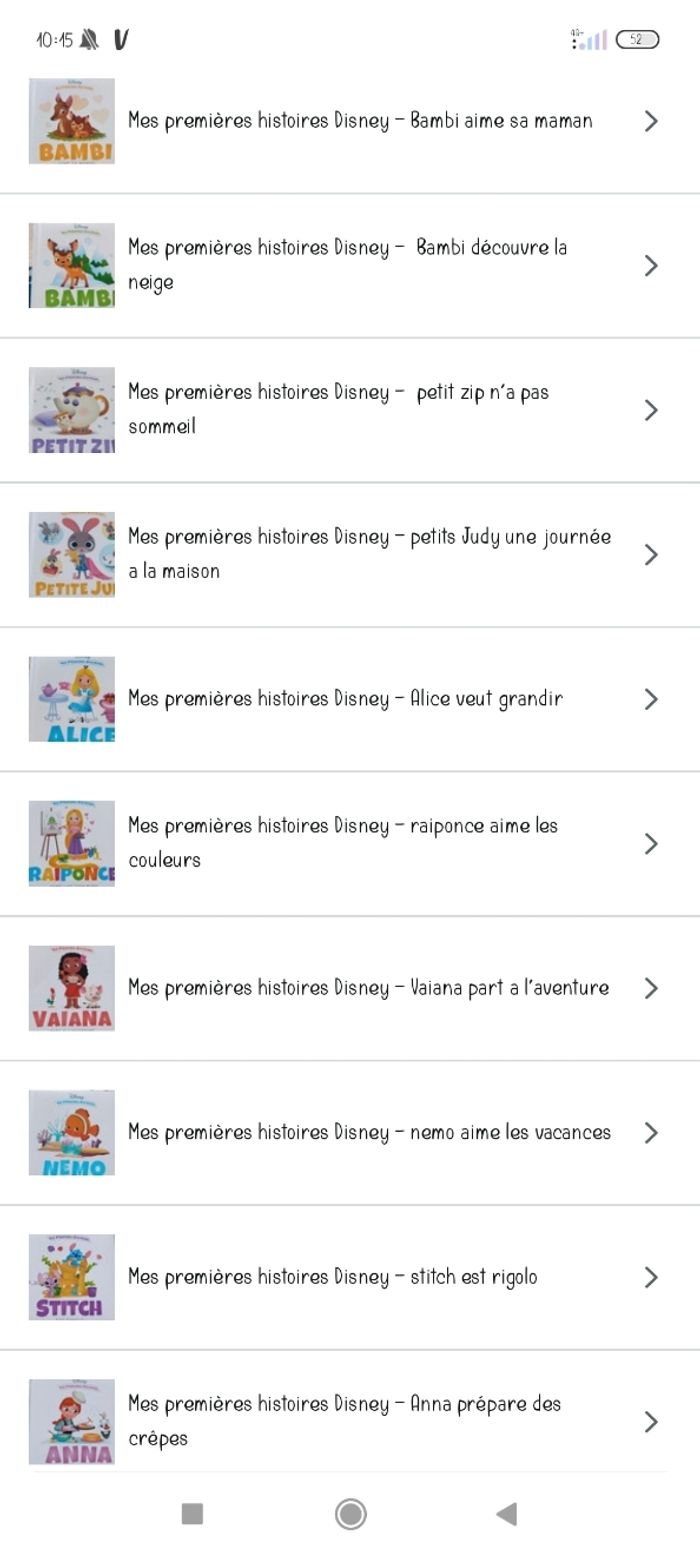Open the Stitch book cover thumbnail
The width and height of the screenshot is (700, 1556).
click(x=71, y=1277)
